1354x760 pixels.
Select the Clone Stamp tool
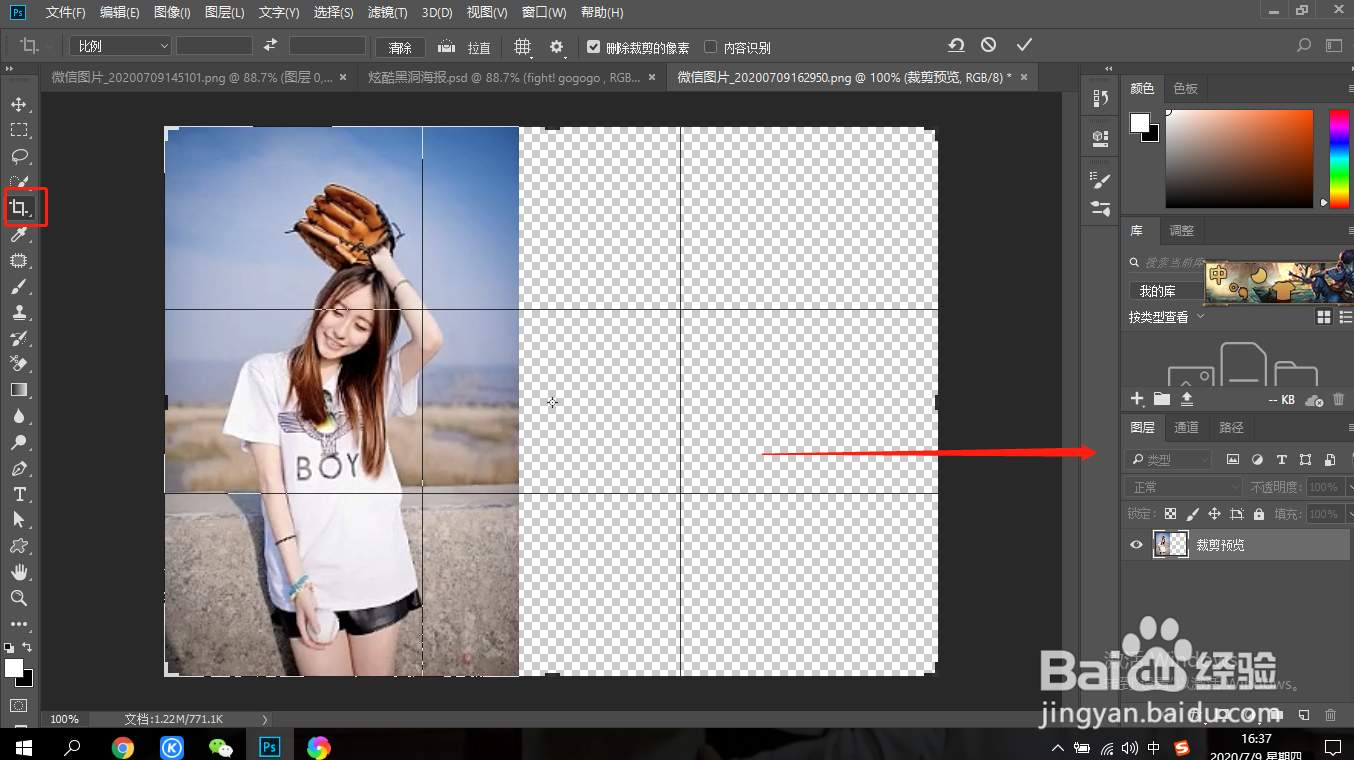(19, 313)
